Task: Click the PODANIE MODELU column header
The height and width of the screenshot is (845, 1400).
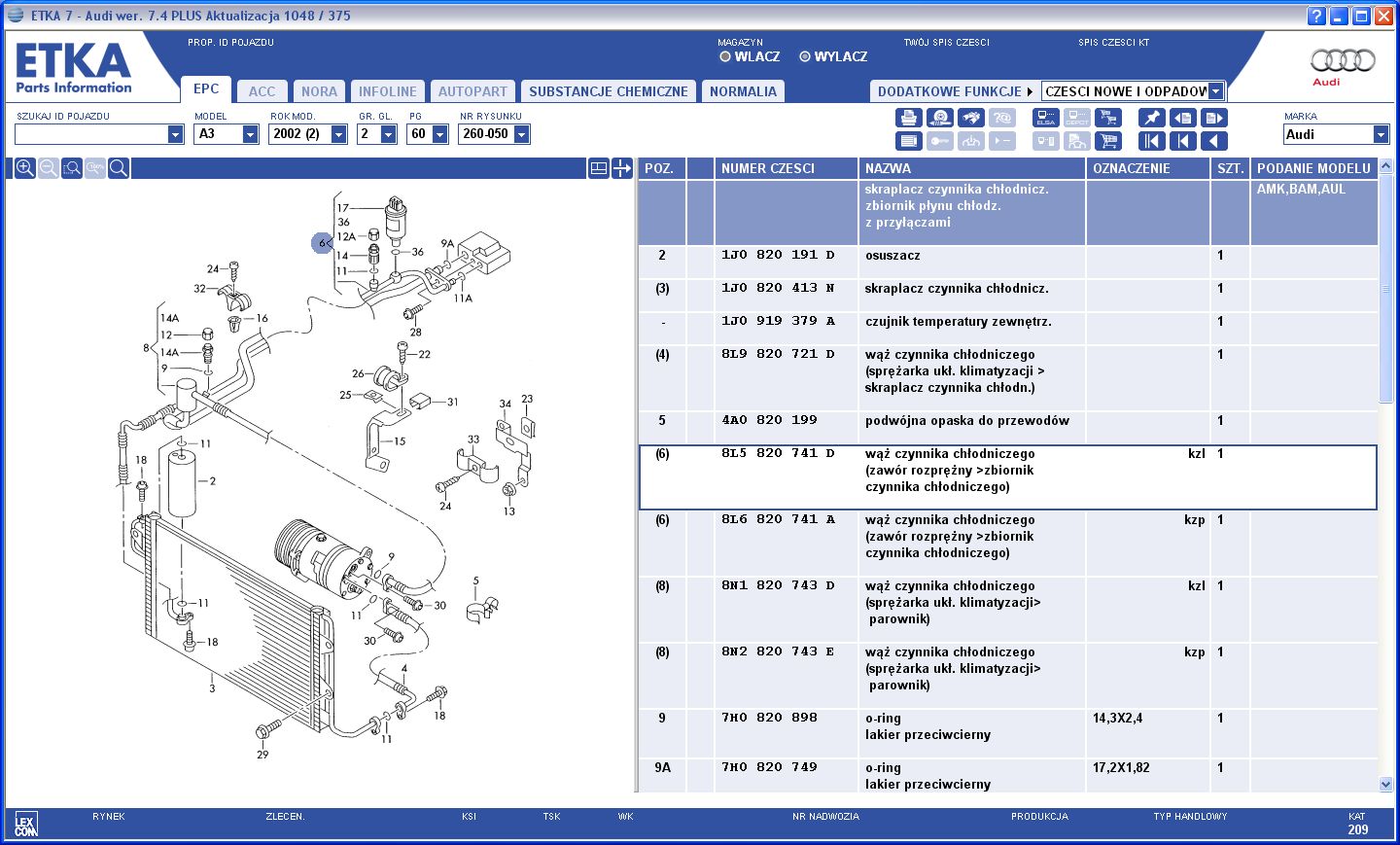Action: (1314, 168)
